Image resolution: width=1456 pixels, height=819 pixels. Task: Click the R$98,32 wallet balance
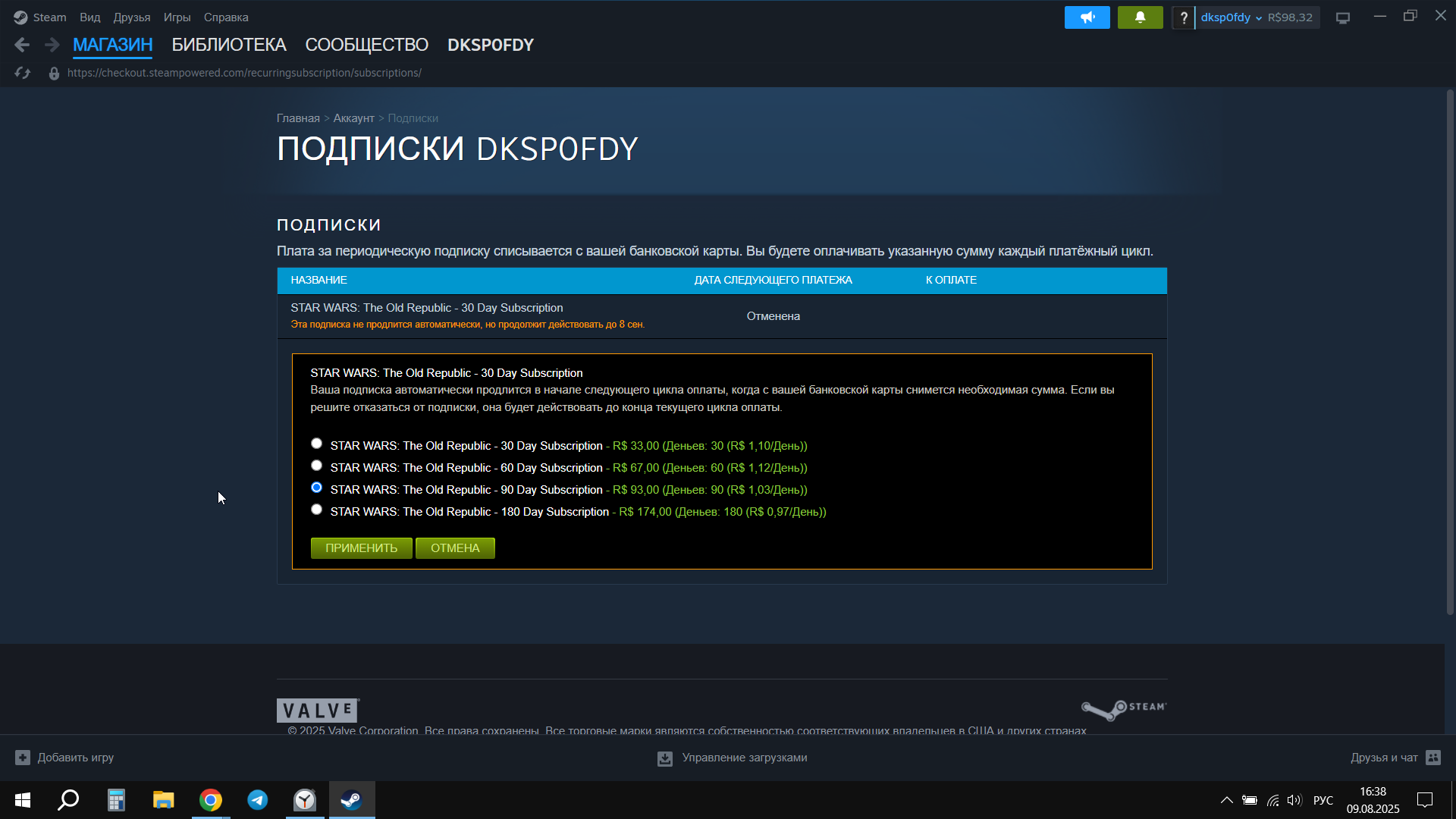1290,17
